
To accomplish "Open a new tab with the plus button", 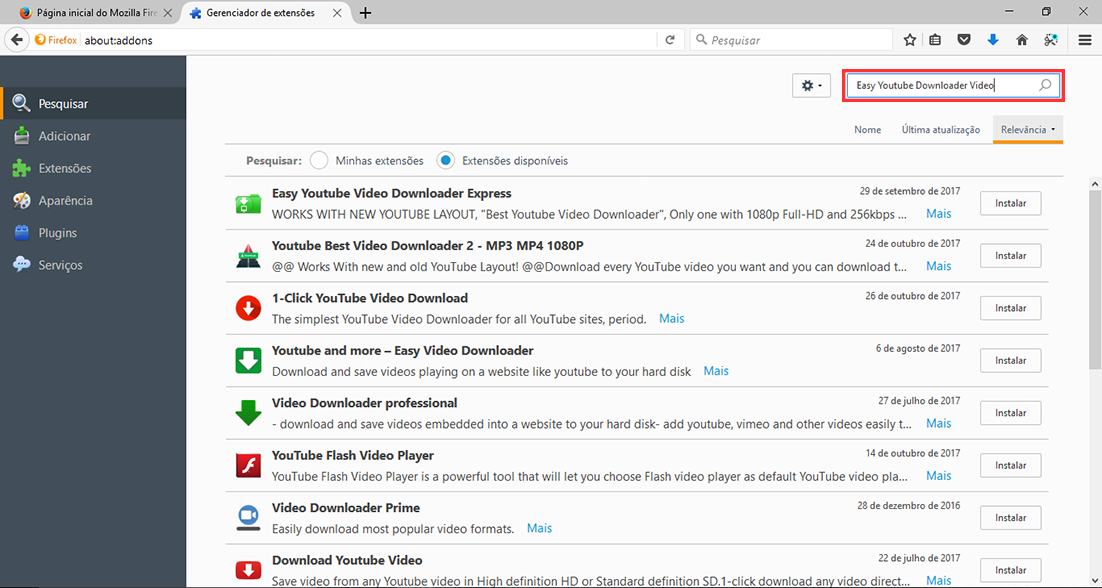I will click(x=365, y=13).
